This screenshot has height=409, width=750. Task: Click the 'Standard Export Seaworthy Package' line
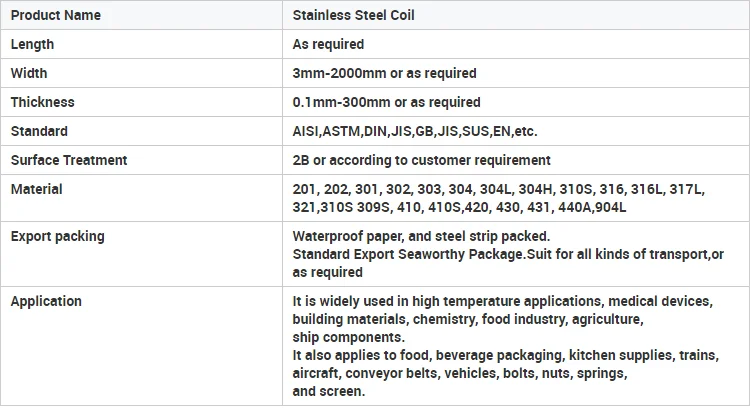pos(508,254)
